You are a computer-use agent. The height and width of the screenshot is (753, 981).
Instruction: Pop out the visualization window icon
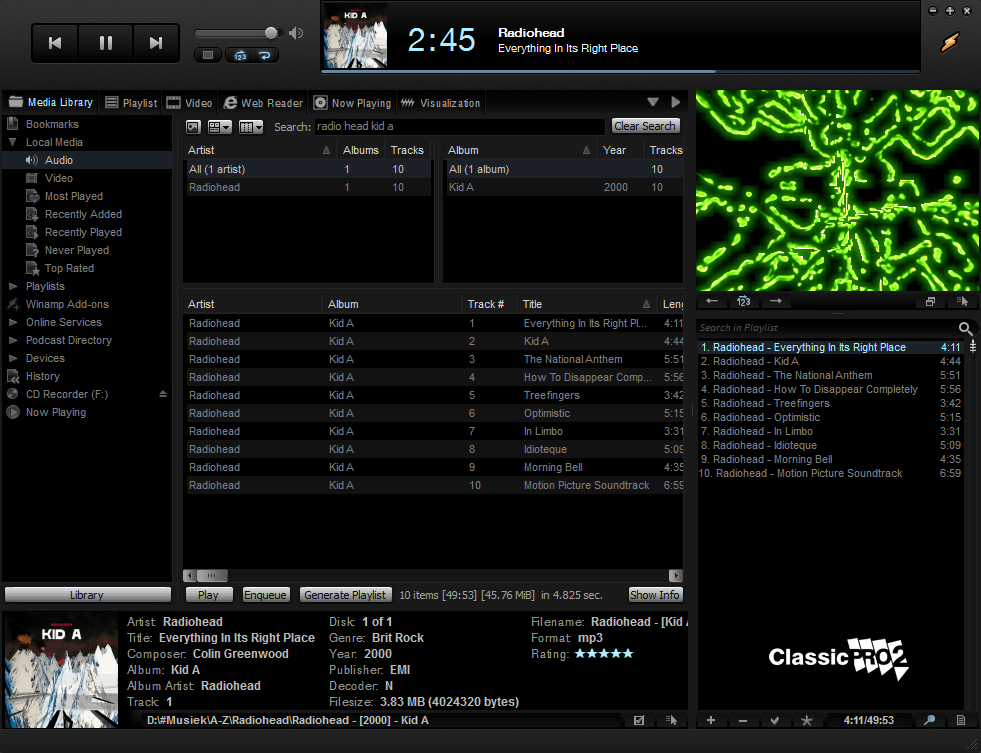(930, 301)
